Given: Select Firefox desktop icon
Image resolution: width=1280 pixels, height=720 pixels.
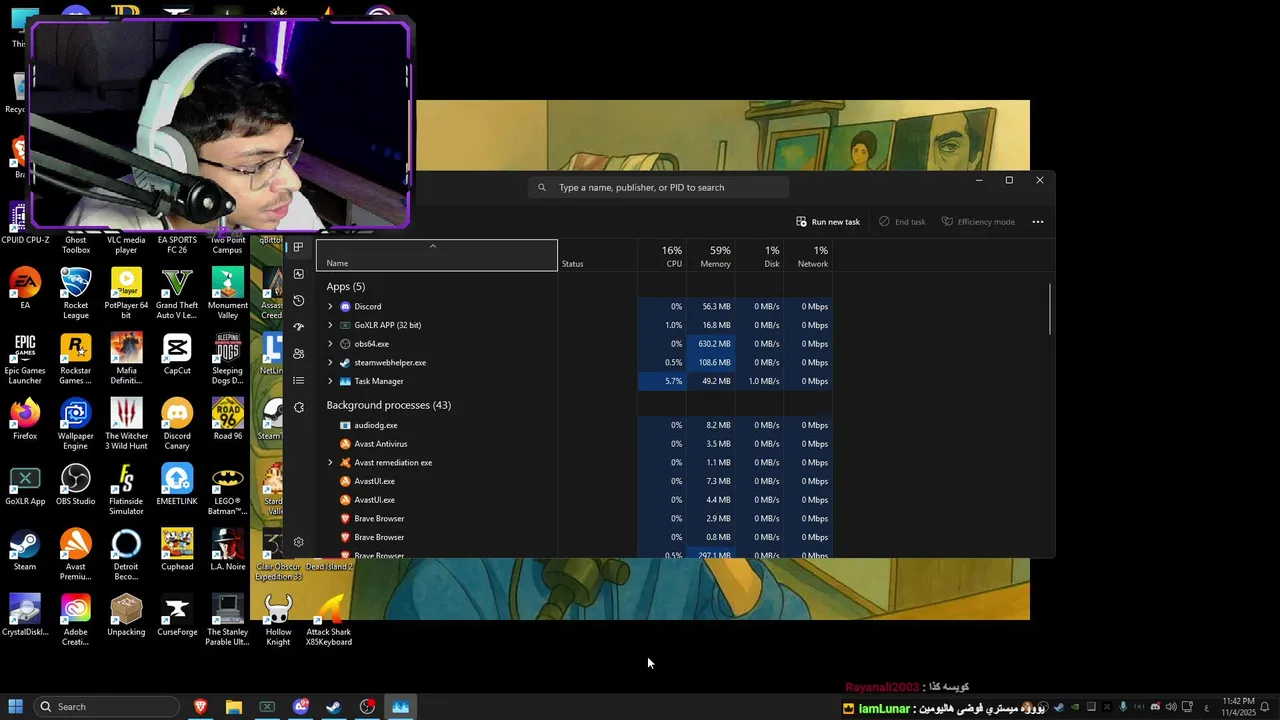Looking at the screenshot, I should tap(25, 419).
